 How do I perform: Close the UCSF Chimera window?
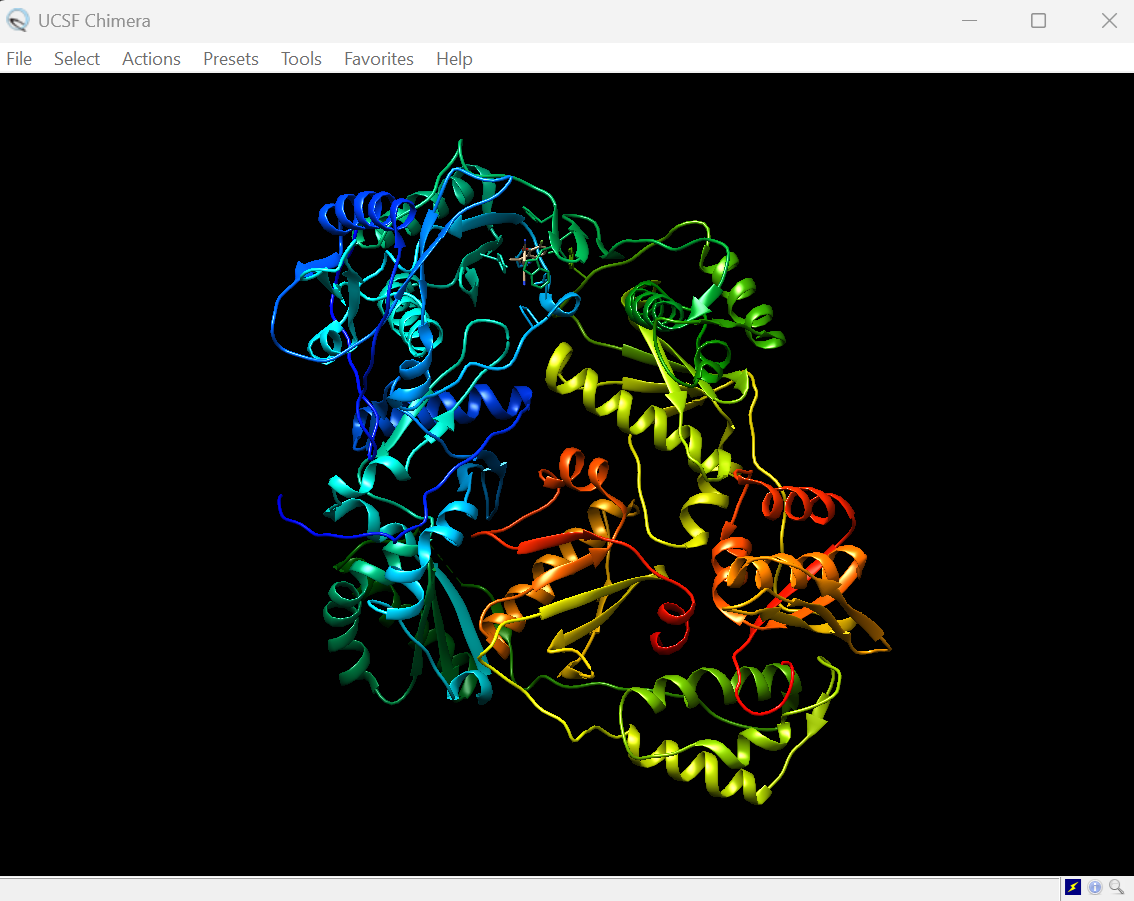pos(1109,20)
